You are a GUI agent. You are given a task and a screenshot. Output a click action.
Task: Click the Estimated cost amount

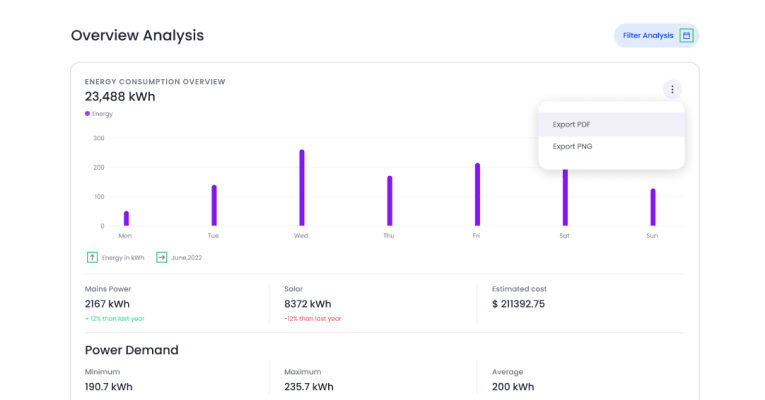click(x=518, y=304)
